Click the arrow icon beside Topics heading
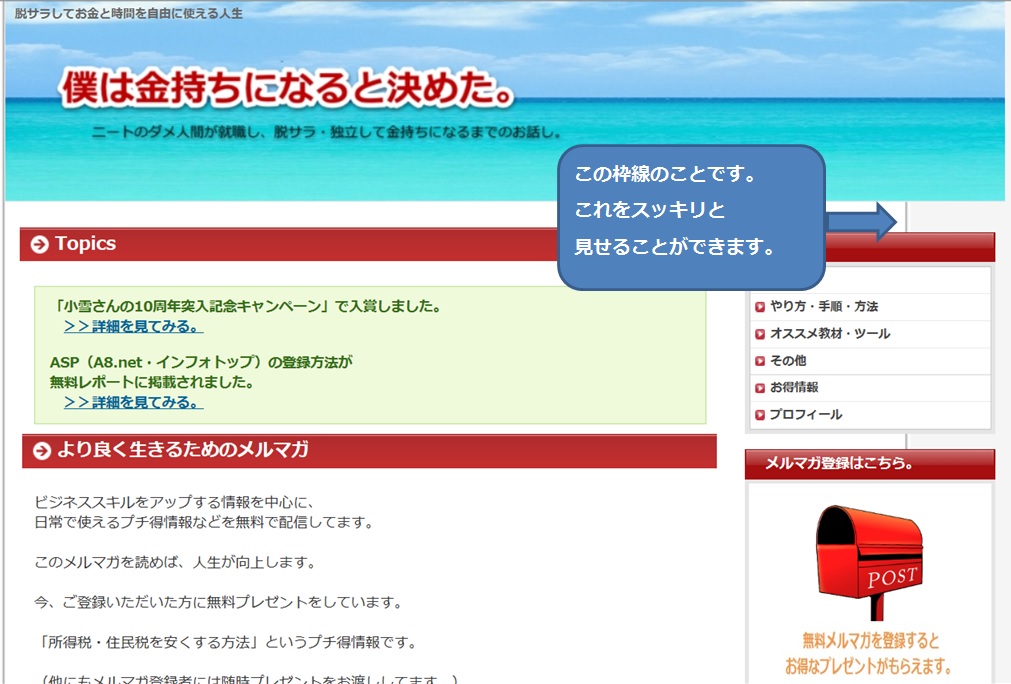 coord(39,245)
